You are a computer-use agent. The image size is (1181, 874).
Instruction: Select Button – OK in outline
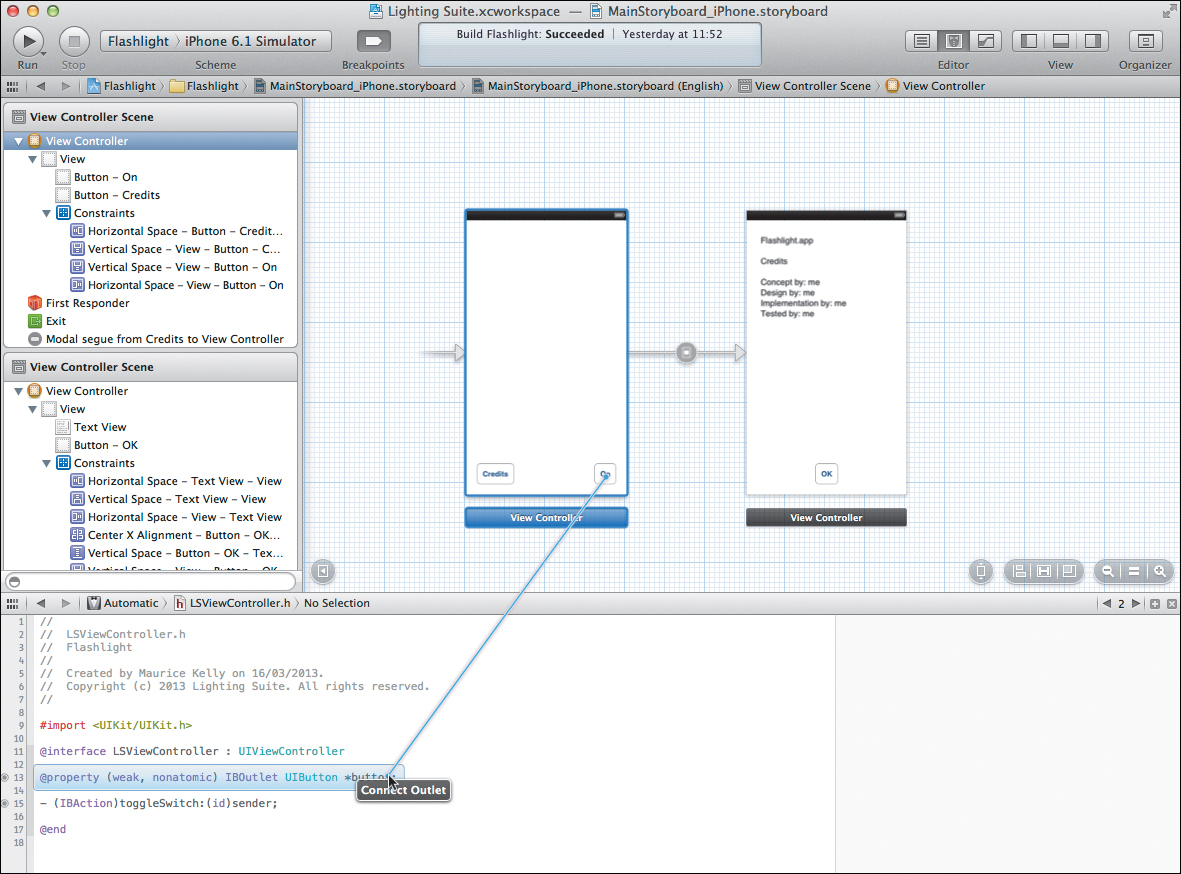(97, 445)
